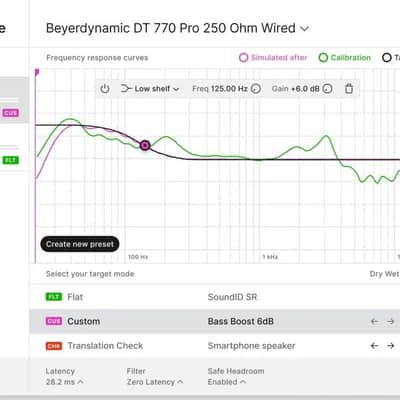
Task: Click the green FLT badge in left sidebar
Action: (11, 160)
